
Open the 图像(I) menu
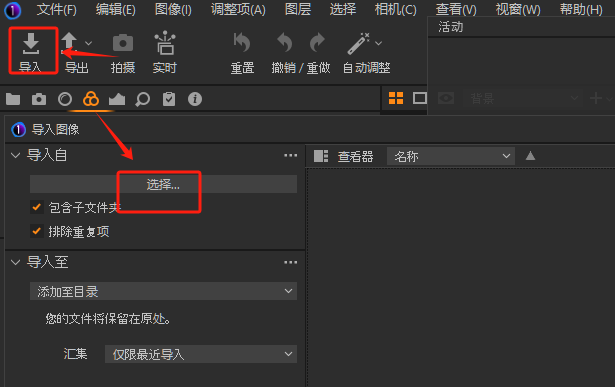pos(173,9)
